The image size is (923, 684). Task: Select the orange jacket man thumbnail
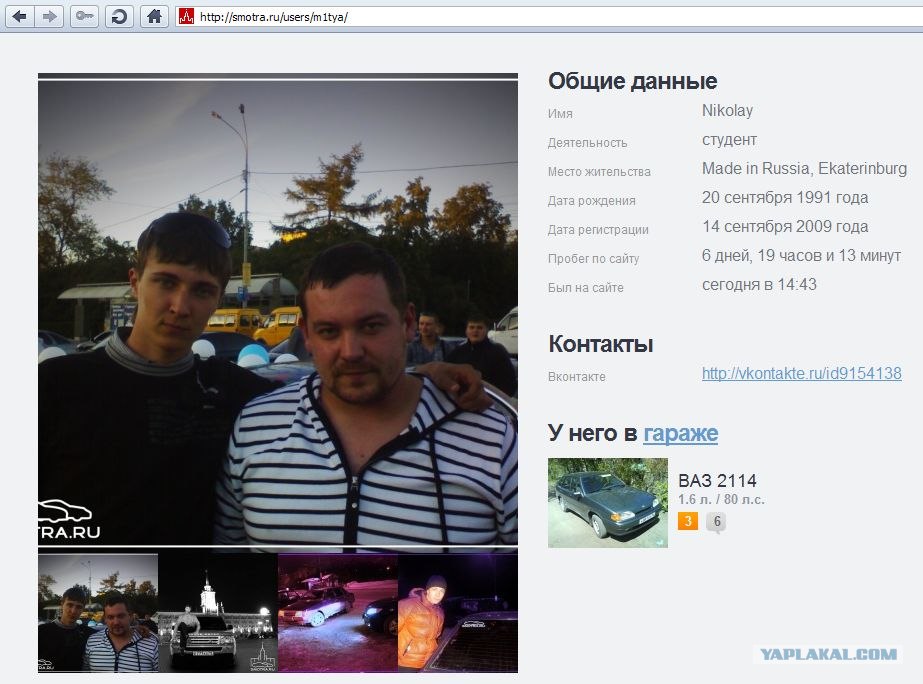pyautogui.click(x=458, y=612)
